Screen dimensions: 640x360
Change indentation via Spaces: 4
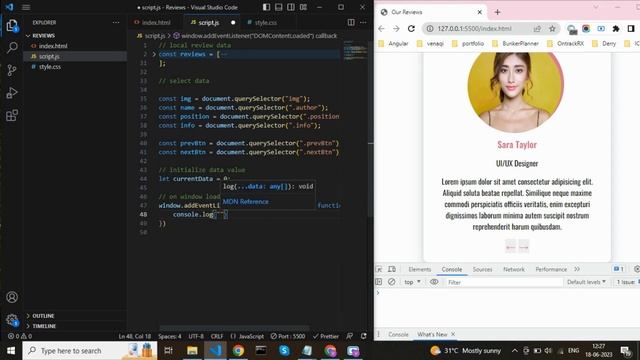click(x=169, y=336)
